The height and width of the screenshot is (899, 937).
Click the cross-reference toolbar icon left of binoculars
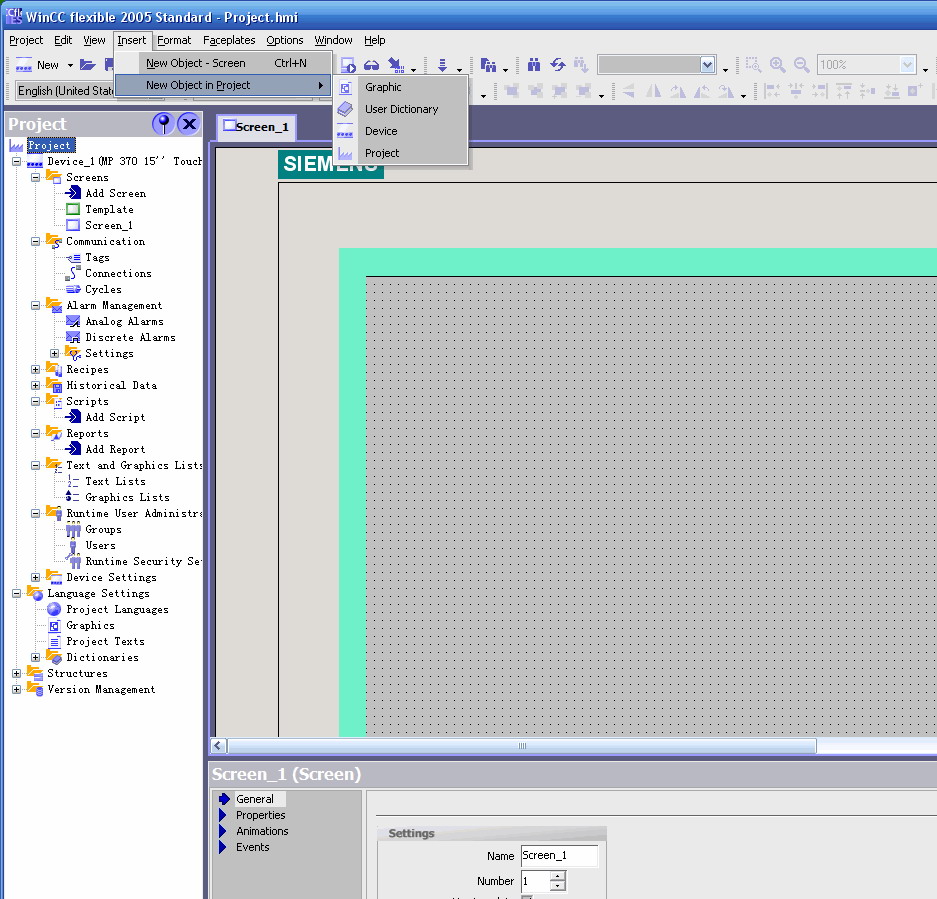(488, 65)
